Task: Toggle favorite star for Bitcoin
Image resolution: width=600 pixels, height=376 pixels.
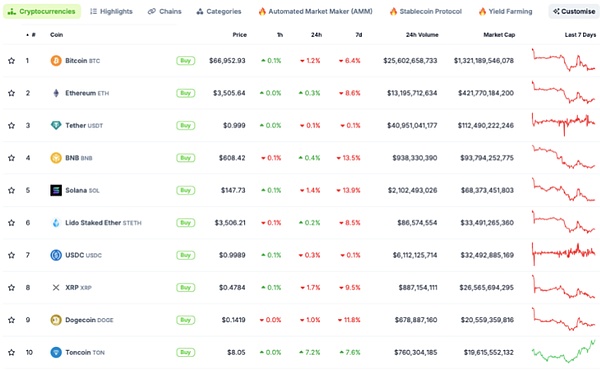Action: point(11,60)
